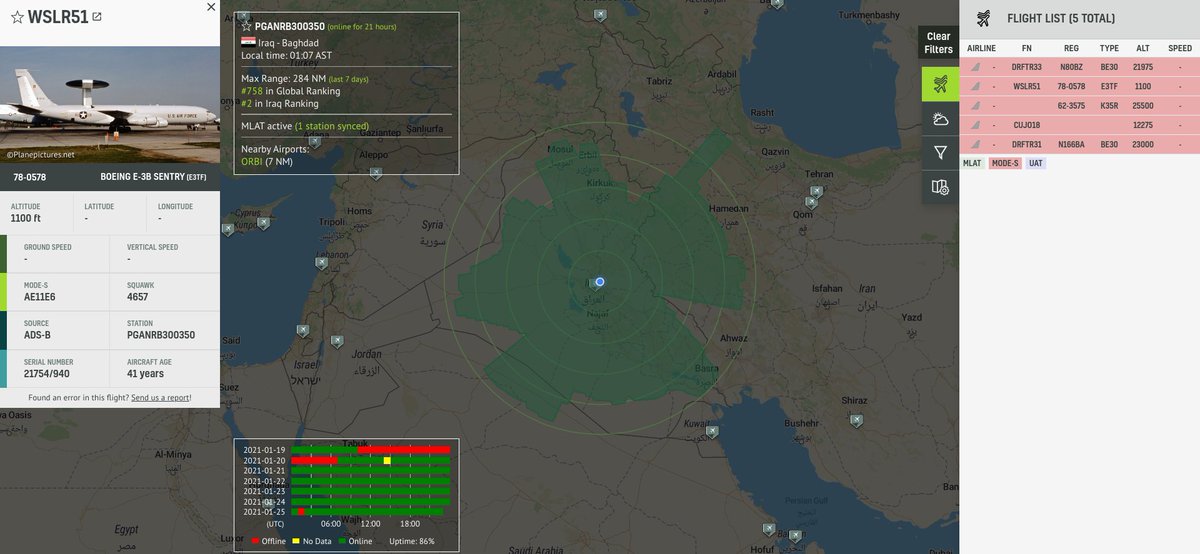1200x554 pixels.
Task: Select the DRFTR33 flight number in the list
Action: click(x=1027, y=67)
